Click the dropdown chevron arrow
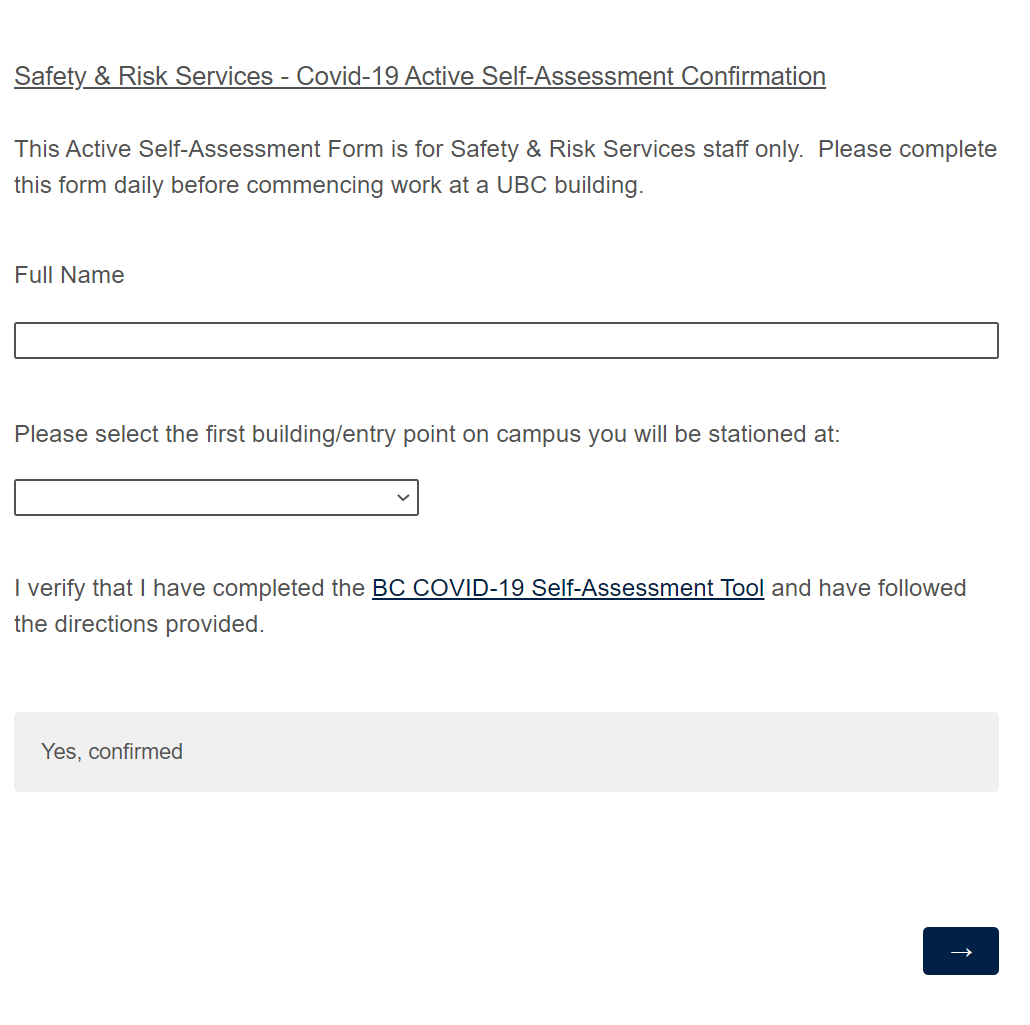Screen dimensions: 1030x1025 click(403, 498)
